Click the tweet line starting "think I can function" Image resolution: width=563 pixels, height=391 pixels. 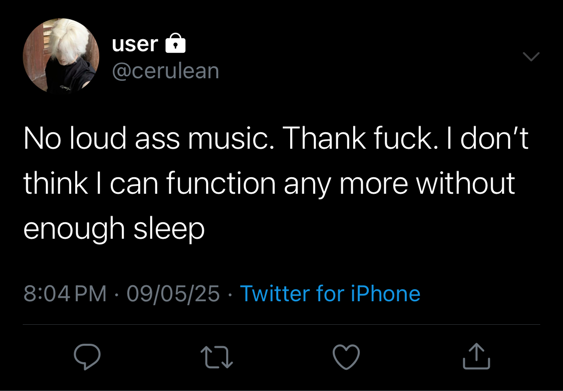tap(269, 183)
